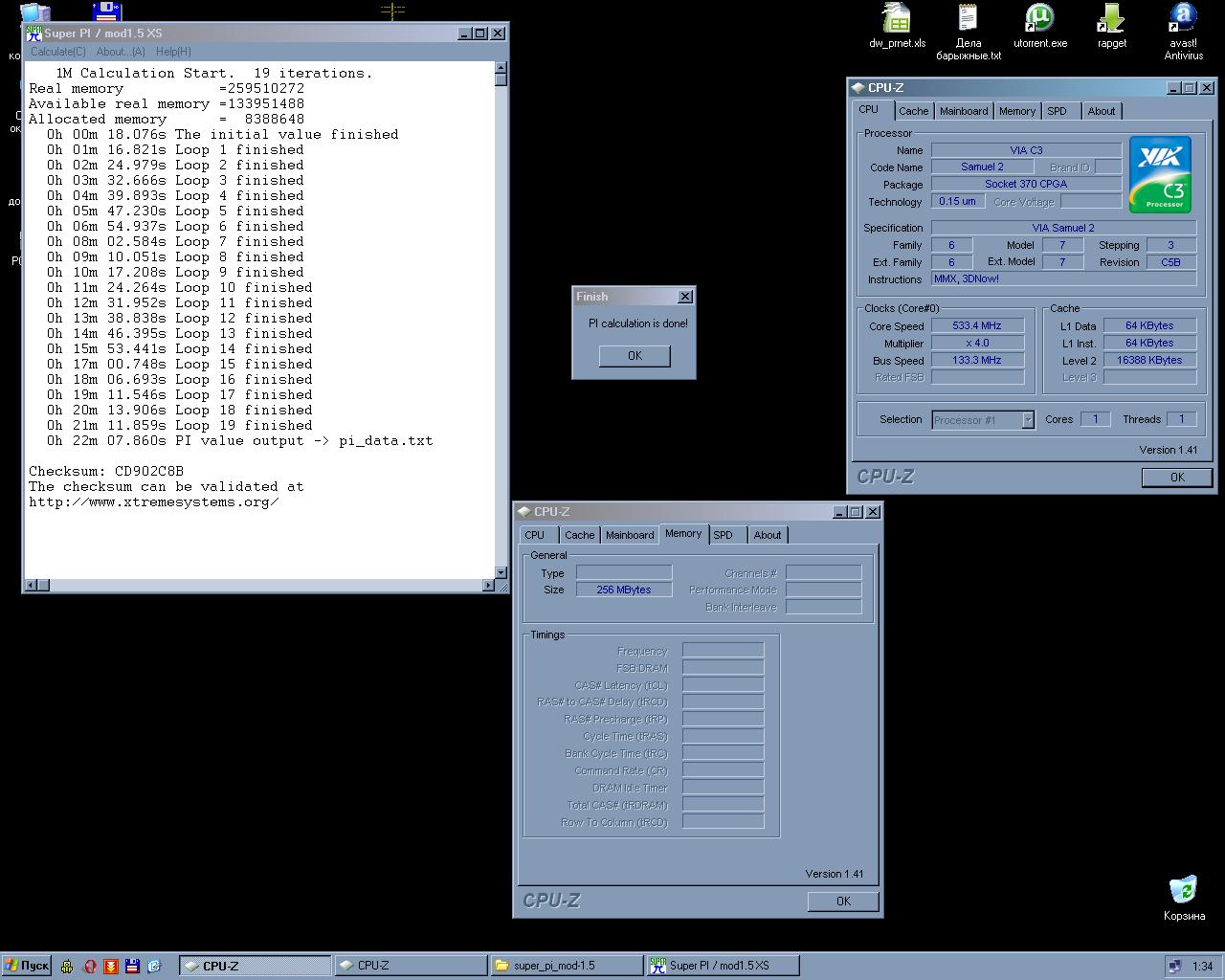This screenshot has height=980, width=1225.
Task: Launch Opera from the quick launch bar
Action: (x=89, y=966)
